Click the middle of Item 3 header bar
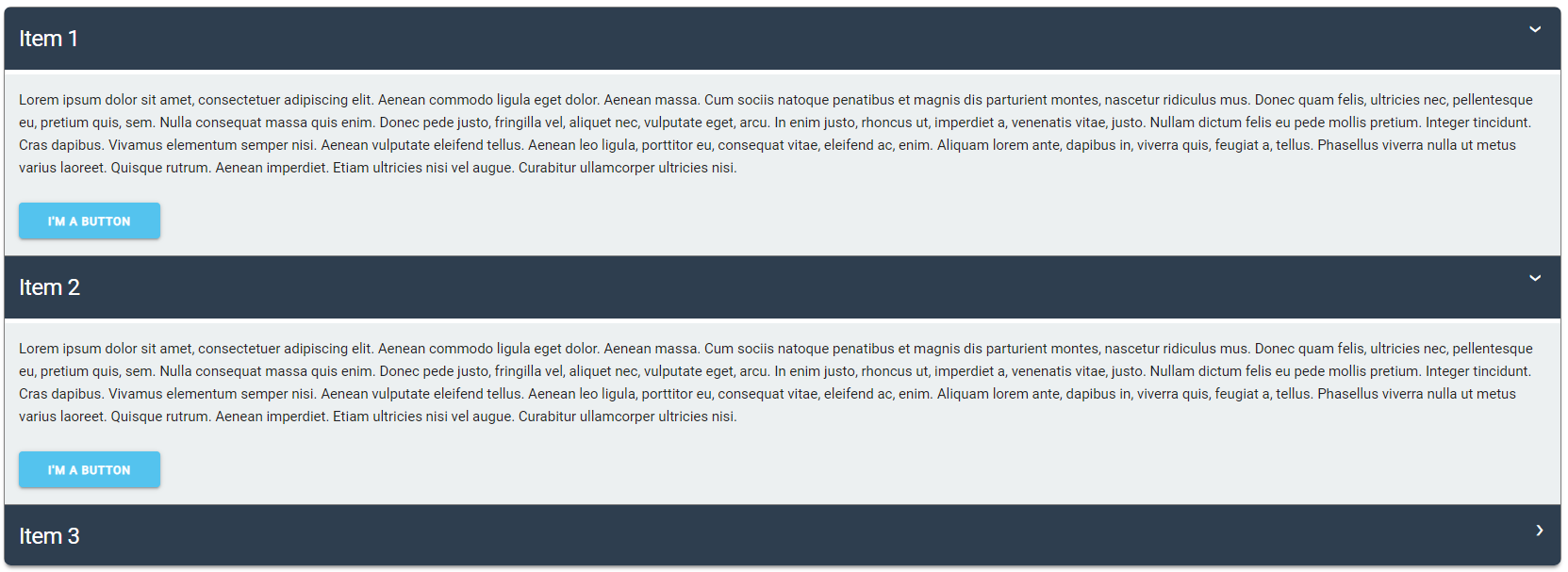The height and width of the screenshot is (572, 1568). click(x=783, y=535)
